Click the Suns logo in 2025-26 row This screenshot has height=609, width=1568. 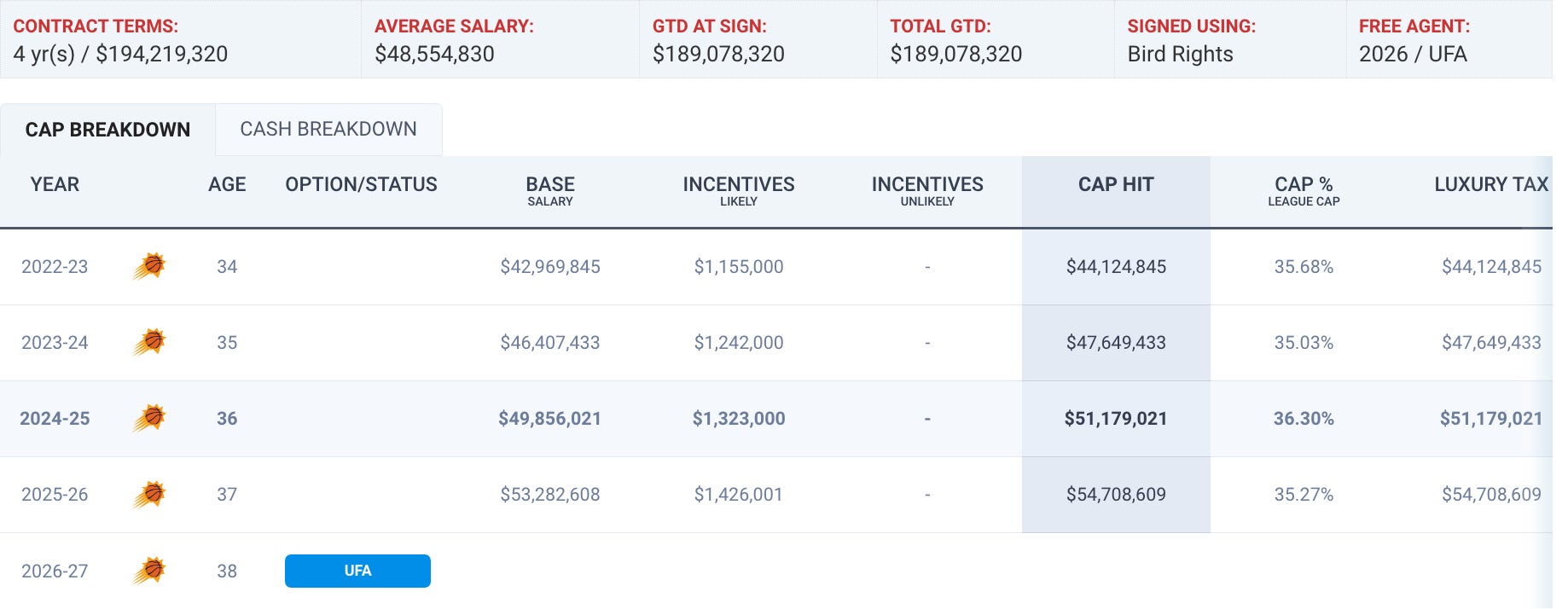coord(149,494)
